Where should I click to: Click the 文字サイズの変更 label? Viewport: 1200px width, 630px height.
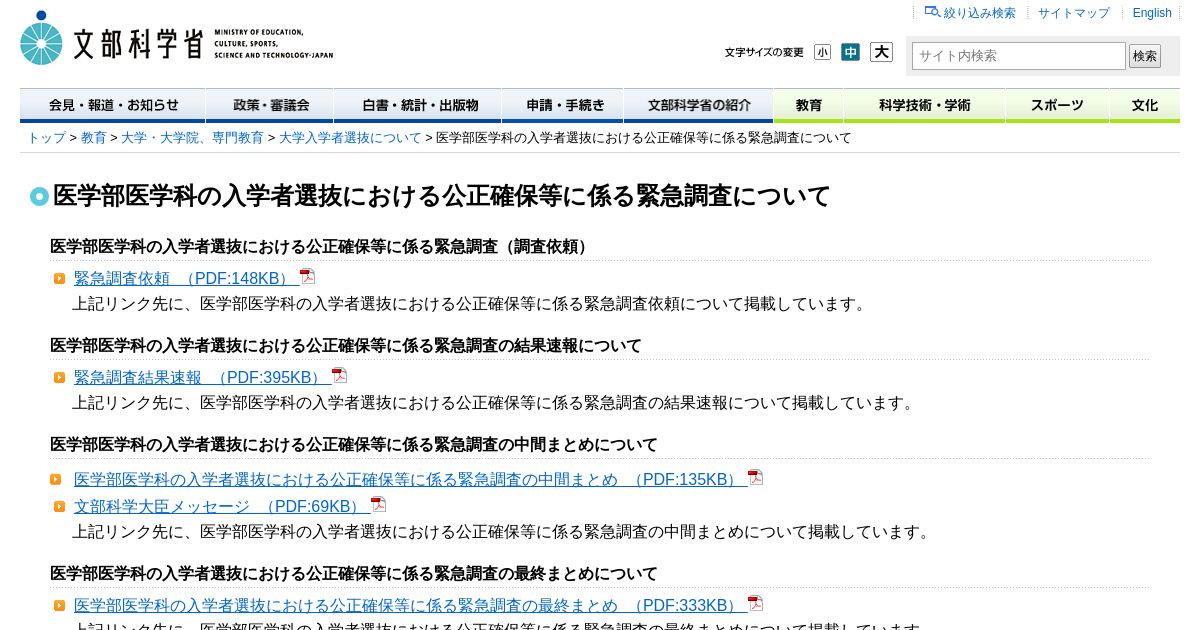click(764, 53)
